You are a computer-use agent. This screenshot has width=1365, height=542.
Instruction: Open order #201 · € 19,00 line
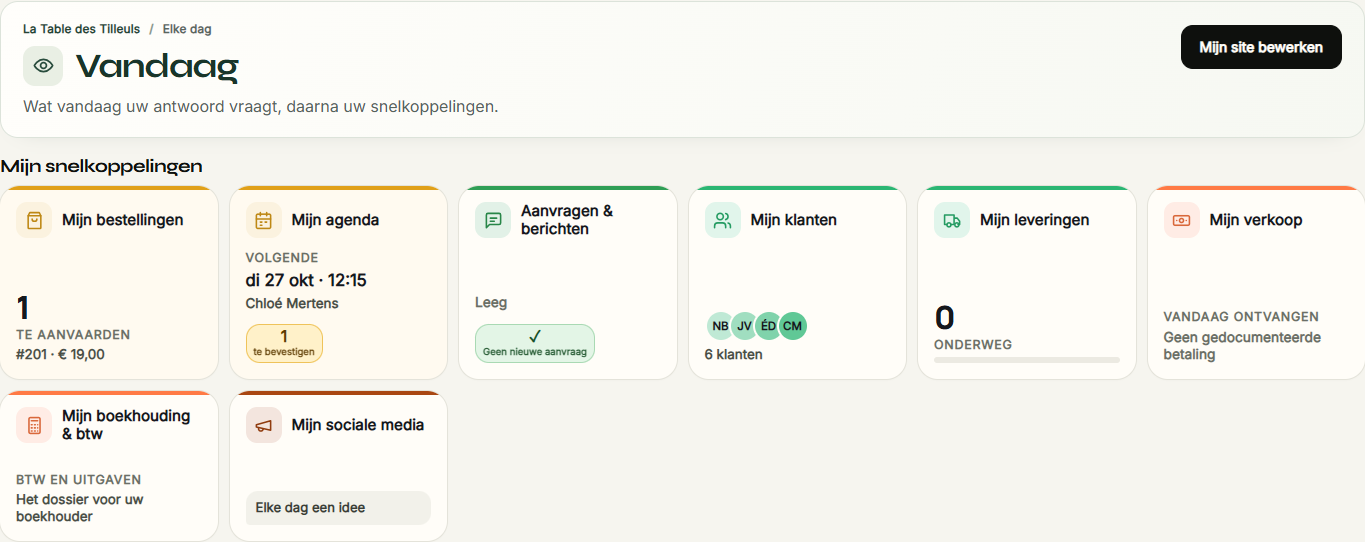click(x=60, y=354)
